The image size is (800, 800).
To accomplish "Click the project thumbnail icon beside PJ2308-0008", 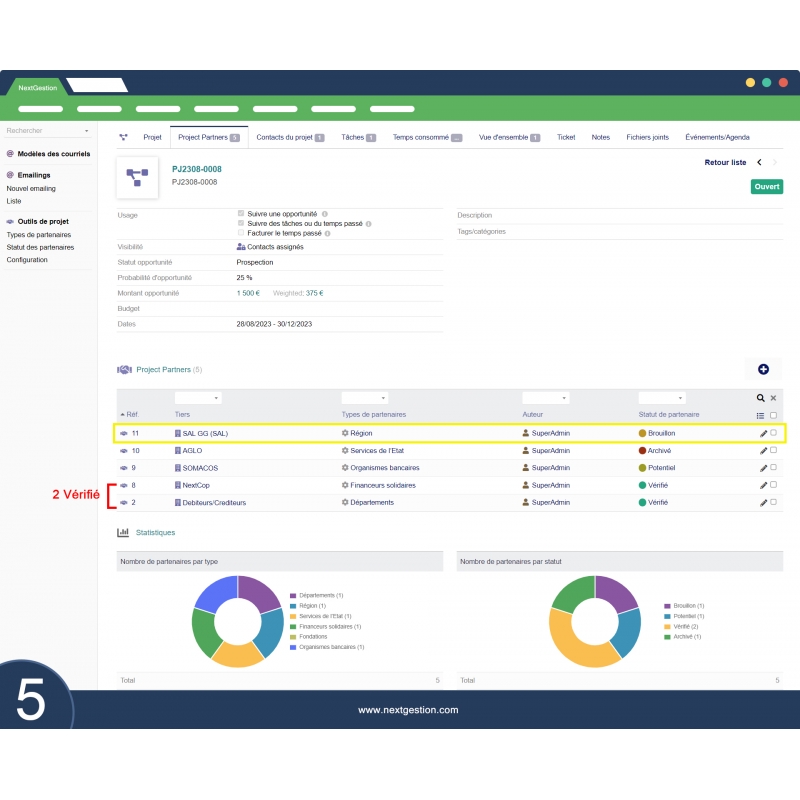I will 136,179.
